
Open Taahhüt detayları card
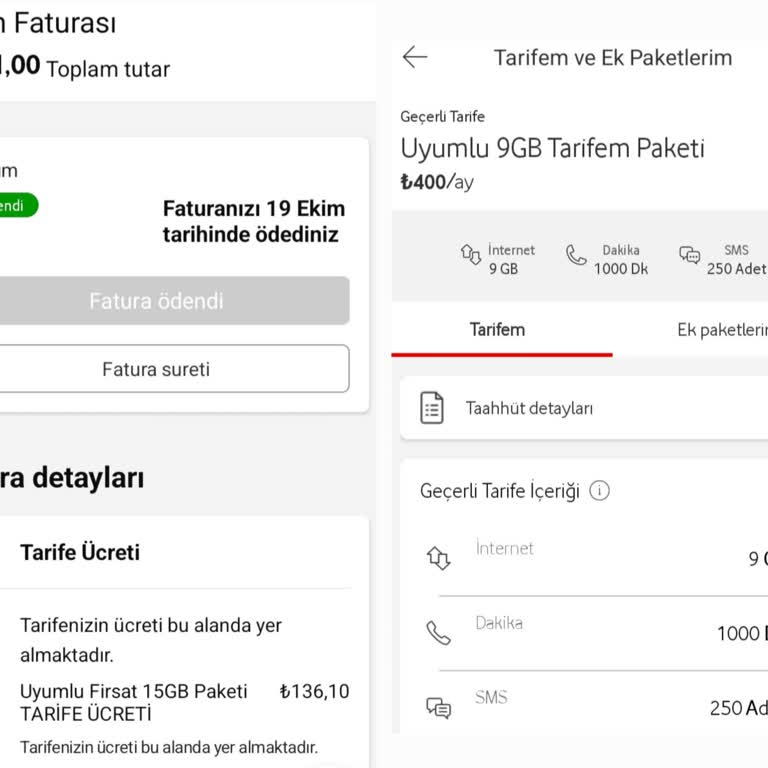pyautogui.click(x=584, y=408)
